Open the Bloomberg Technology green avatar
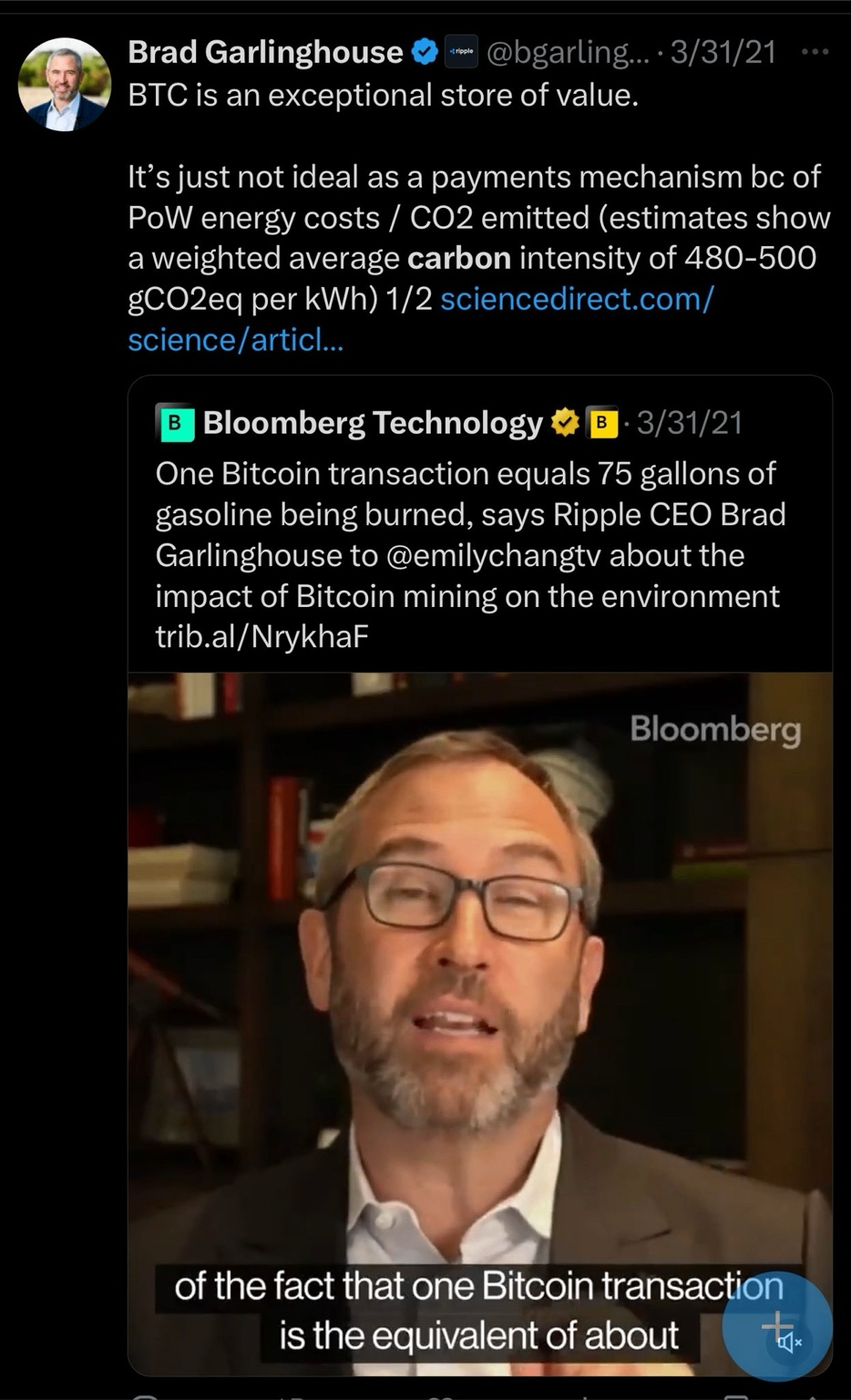Image resolution: width=851 pixels, height=1400 pixels. 175,423
